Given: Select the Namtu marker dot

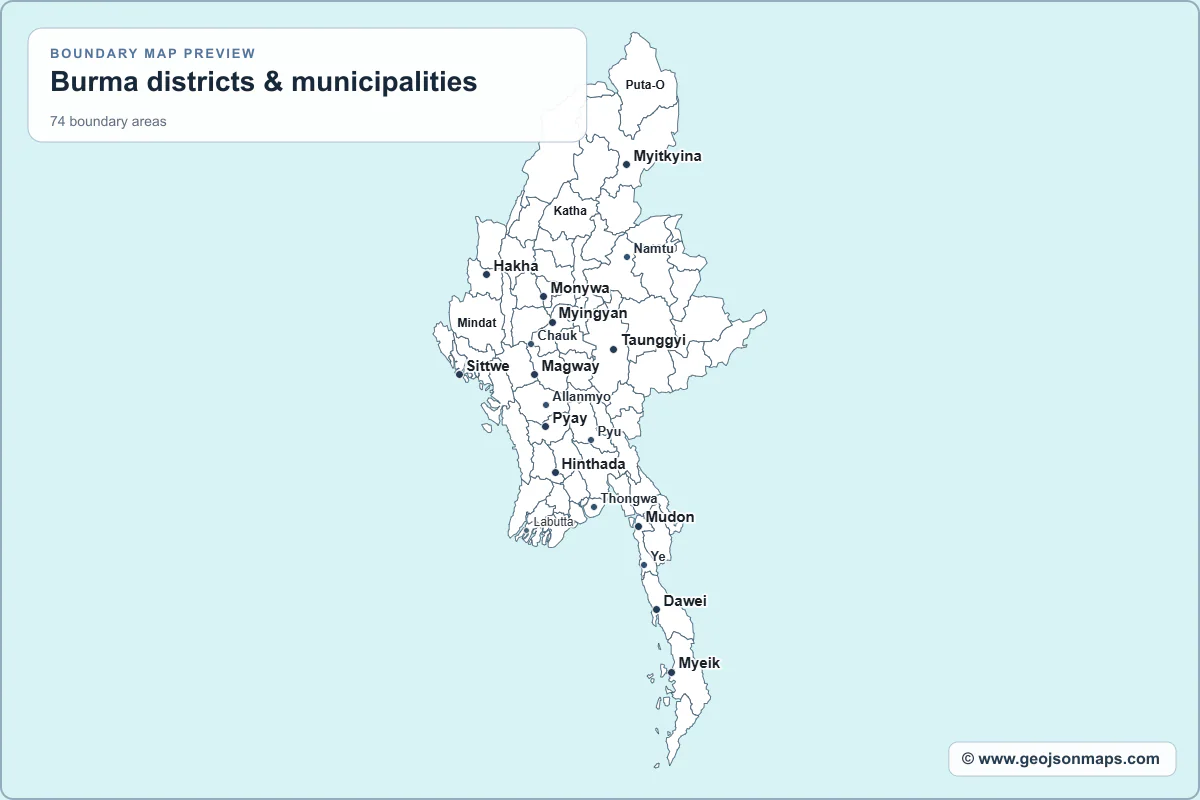Looking at the screenshot, I should [x=627, y=257].
